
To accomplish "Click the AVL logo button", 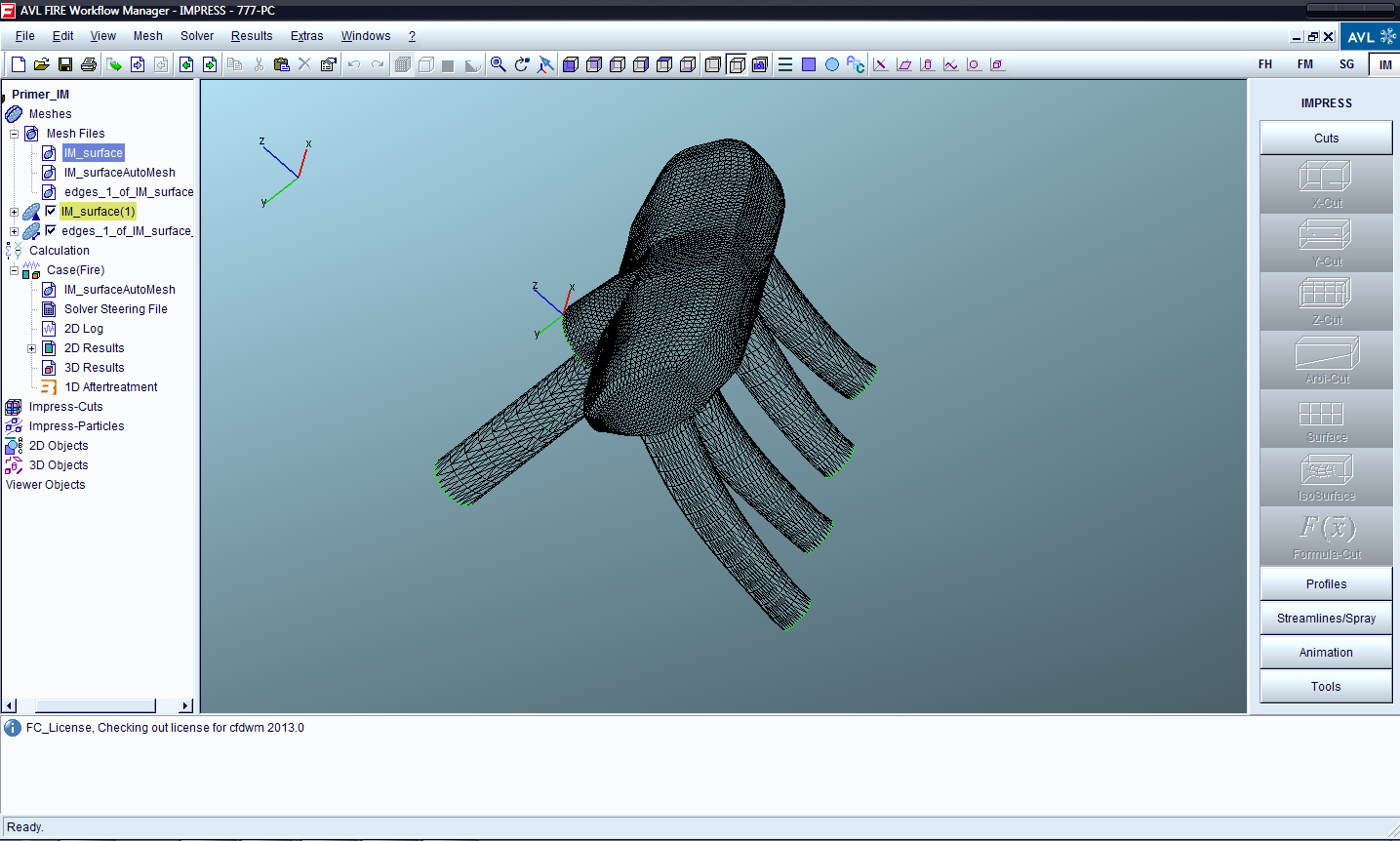I will [x=1370, y=37].
